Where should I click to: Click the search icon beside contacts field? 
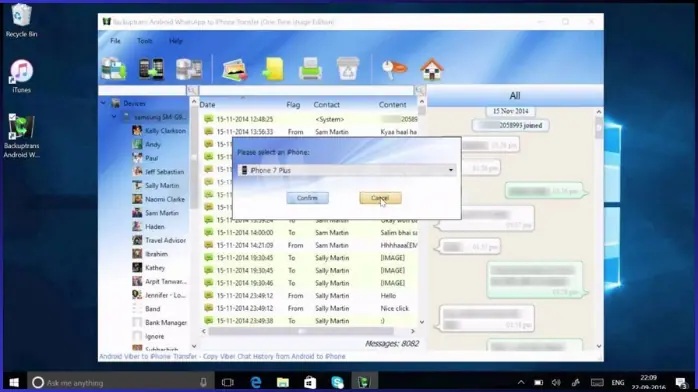192,90
